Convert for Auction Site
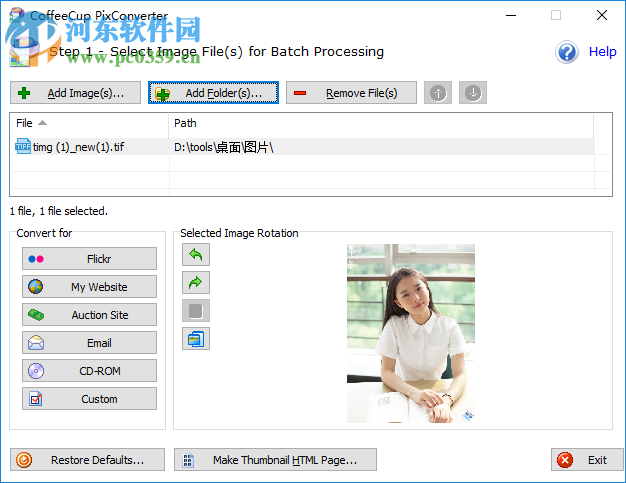626x483 pixels. click(x=89, y=315)
